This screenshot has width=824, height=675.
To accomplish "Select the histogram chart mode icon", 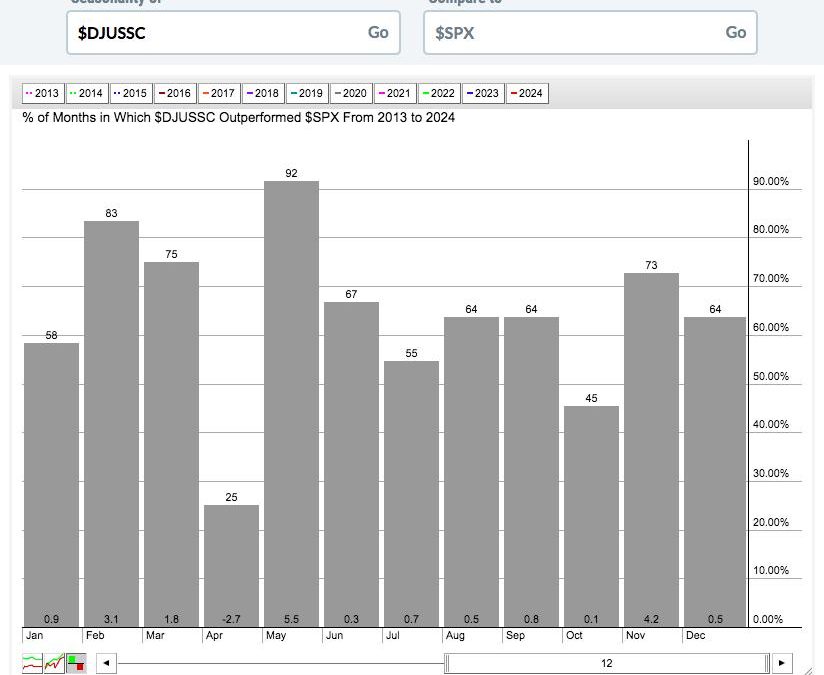I will pyautogui.click(x=77, y=663).
